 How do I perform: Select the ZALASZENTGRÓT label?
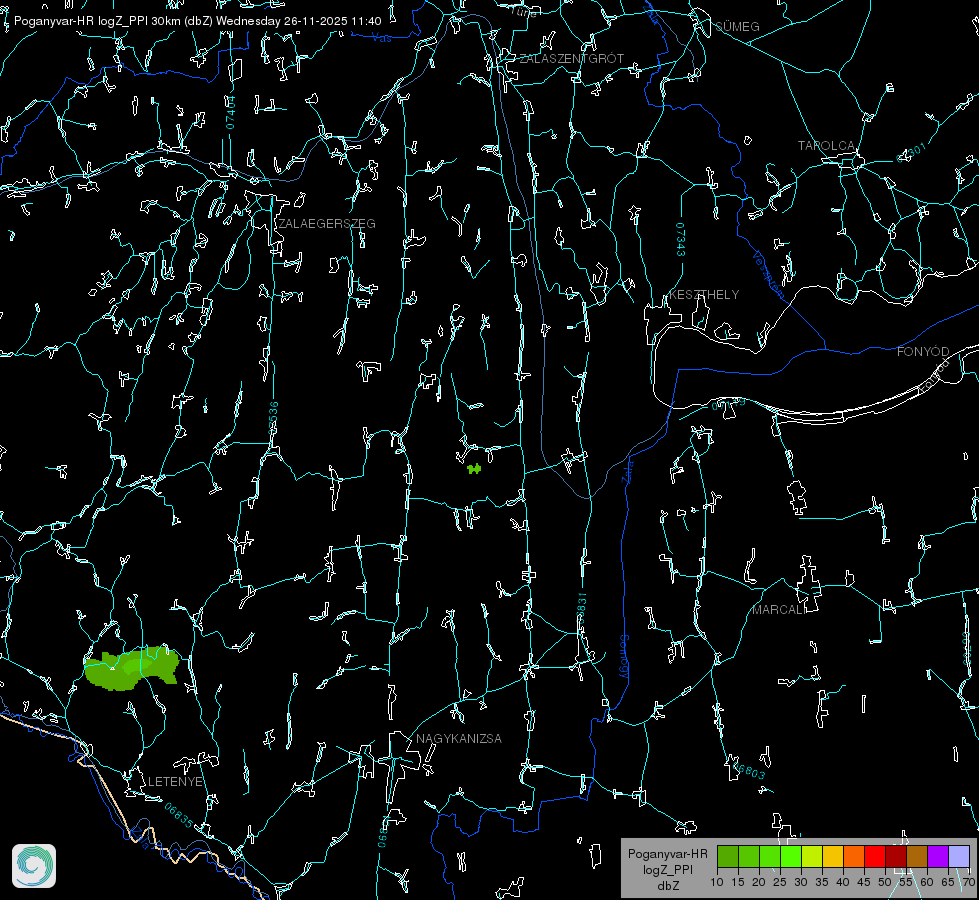(x=571, y=59)
